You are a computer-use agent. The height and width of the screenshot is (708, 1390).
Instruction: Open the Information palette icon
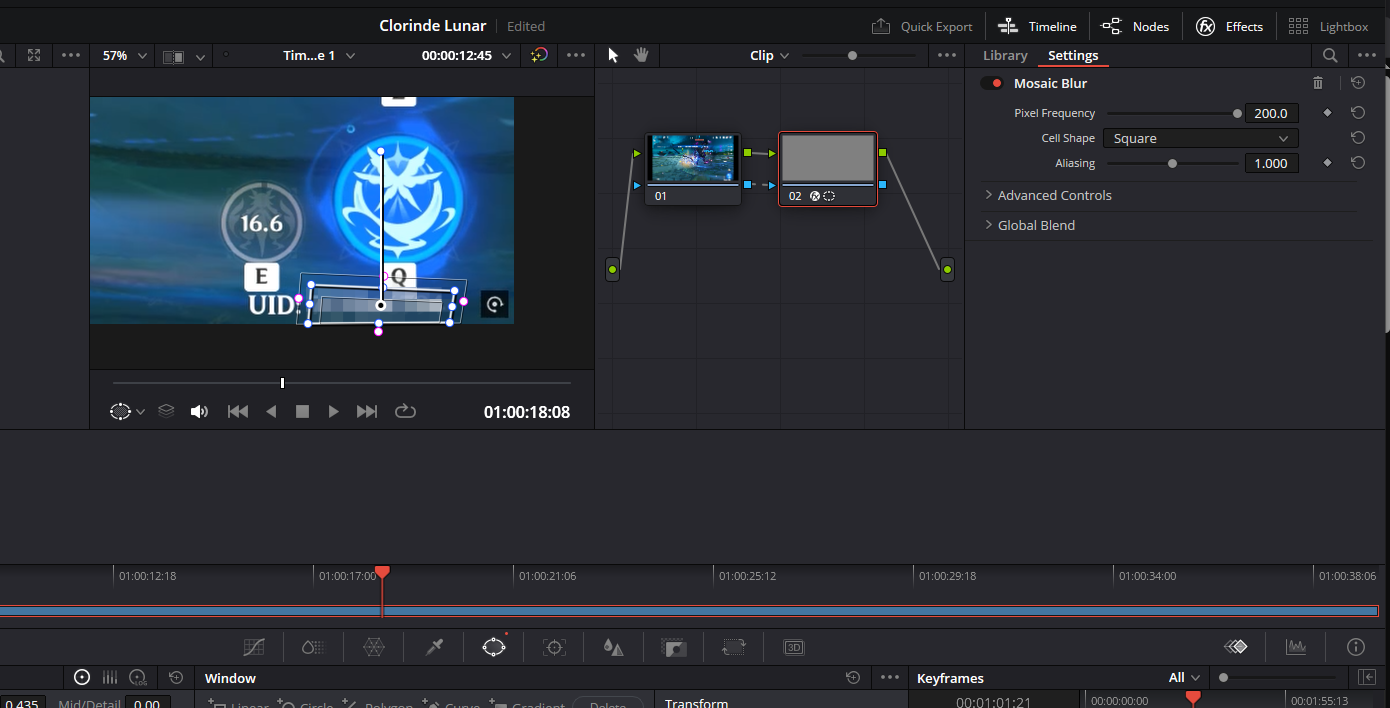[1356, 647]
